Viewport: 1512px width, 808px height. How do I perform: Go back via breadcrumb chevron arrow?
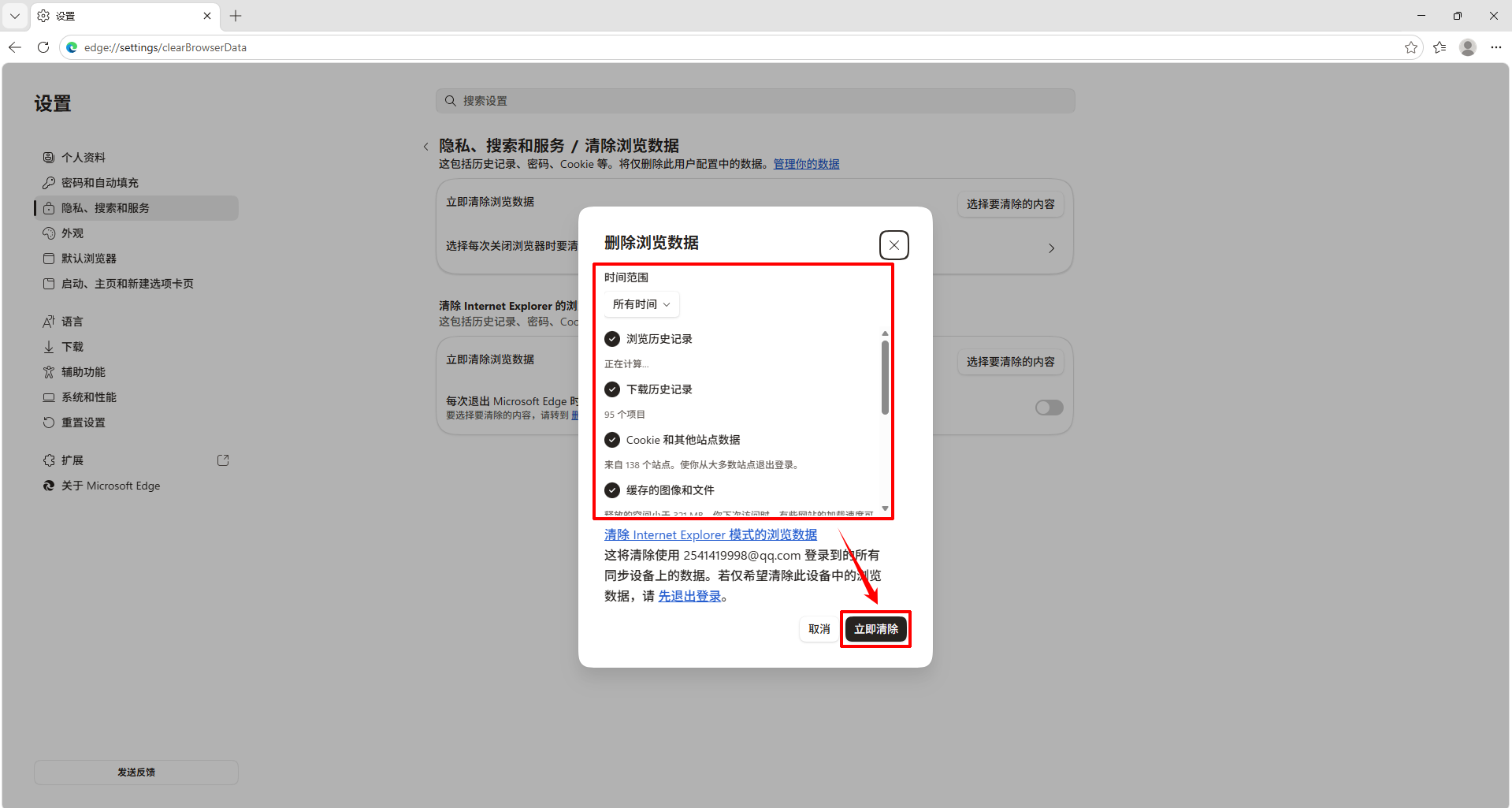tap(426, 147)
